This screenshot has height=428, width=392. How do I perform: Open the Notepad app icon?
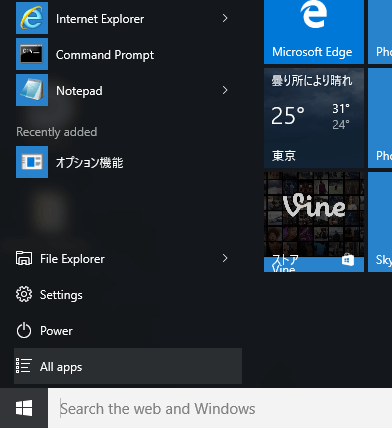pos(32,90)
